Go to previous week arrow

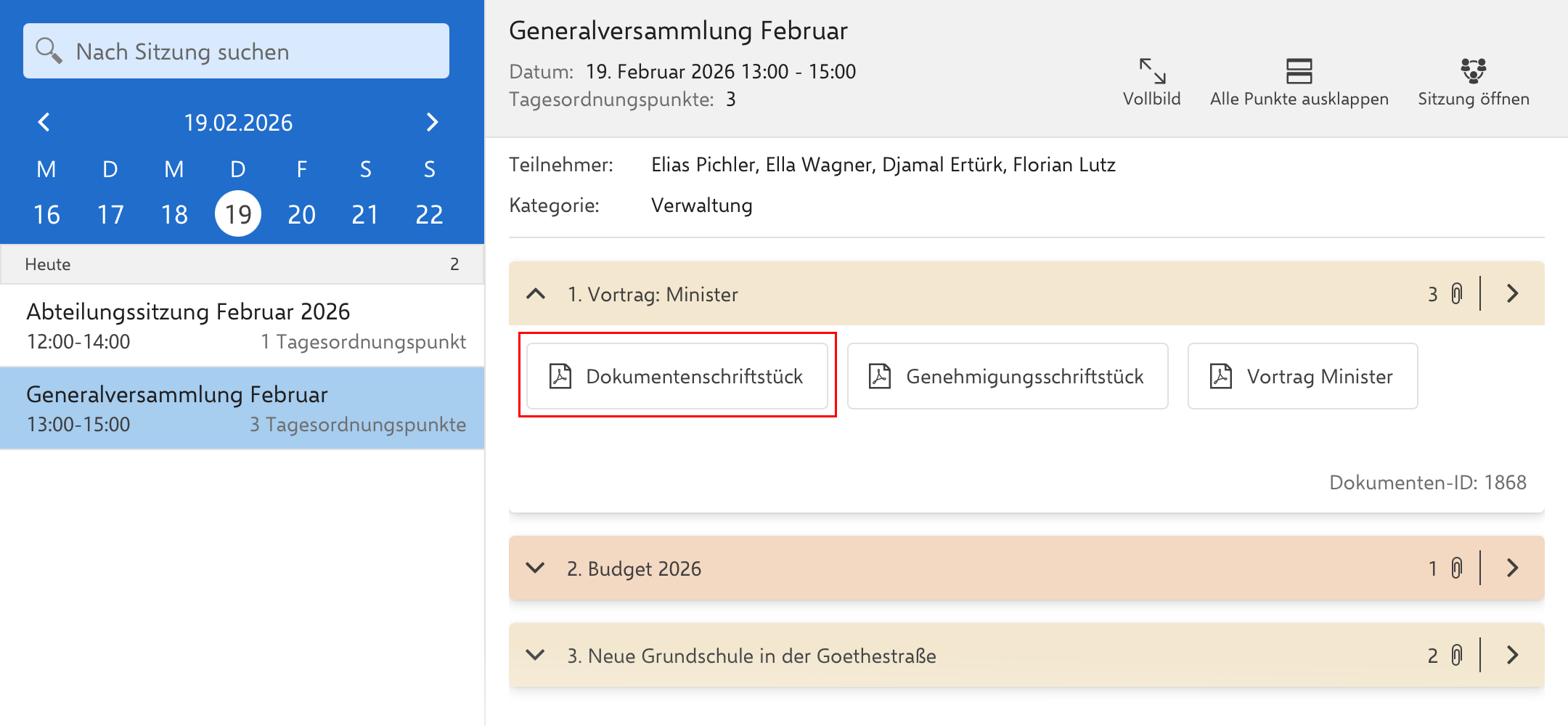pos(44,122)
